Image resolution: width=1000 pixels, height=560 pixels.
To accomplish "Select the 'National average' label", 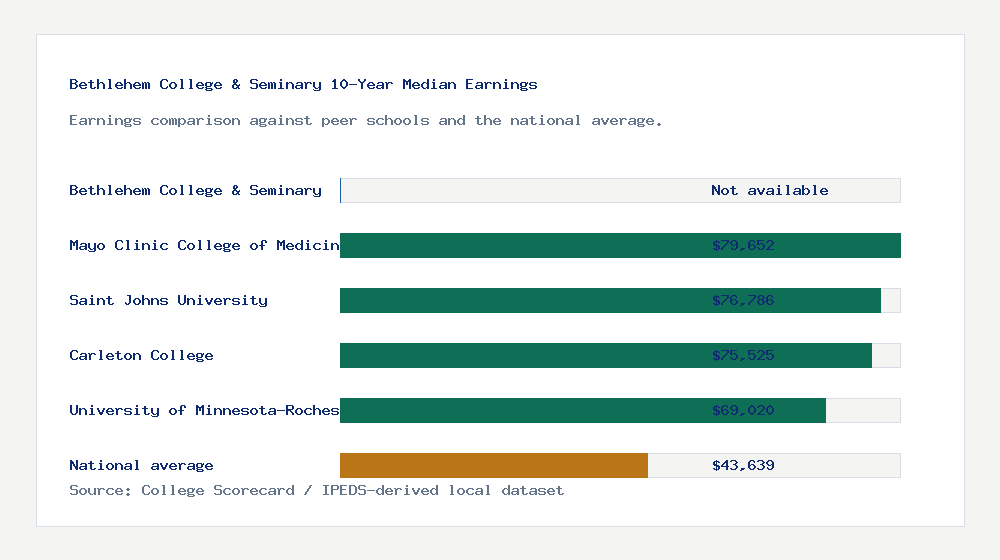I will pyautogui.click(x=141, y=466).
